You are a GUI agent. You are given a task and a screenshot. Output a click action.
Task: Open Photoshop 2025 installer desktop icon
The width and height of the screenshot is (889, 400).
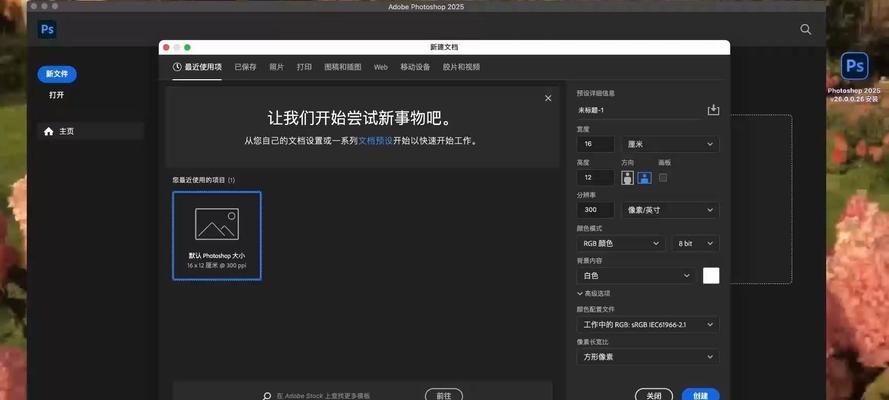point(854,66)
